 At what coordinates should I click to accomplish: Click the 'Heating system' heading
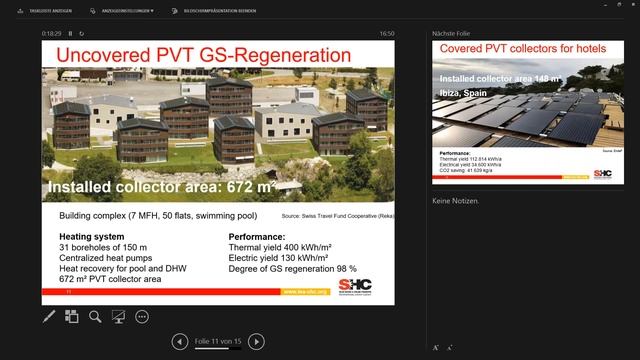click(92, 237)
